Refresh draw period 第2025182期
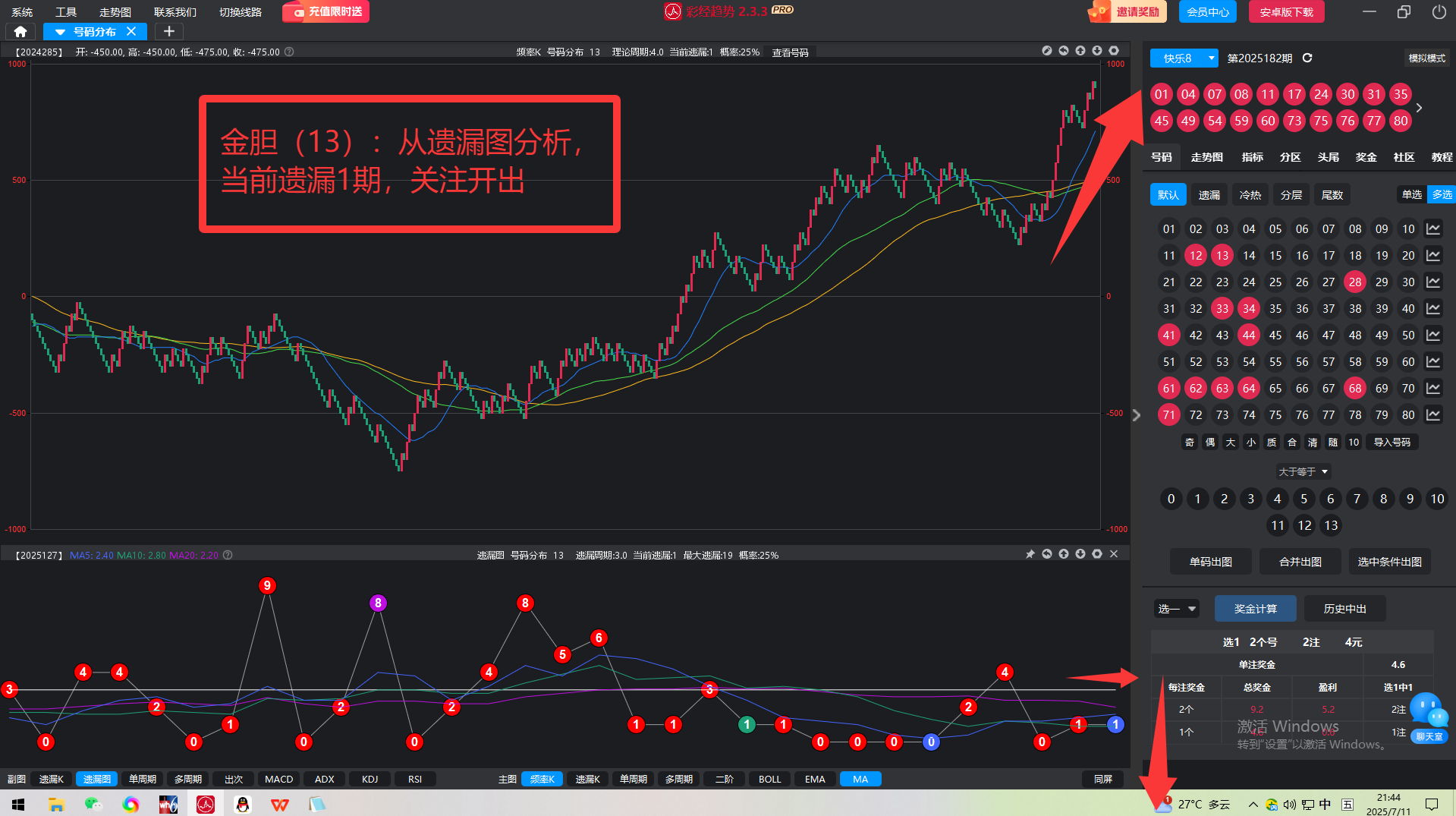Image resolution: width=1456 pixels, height=816 pixels. (x=1307, y=58)
